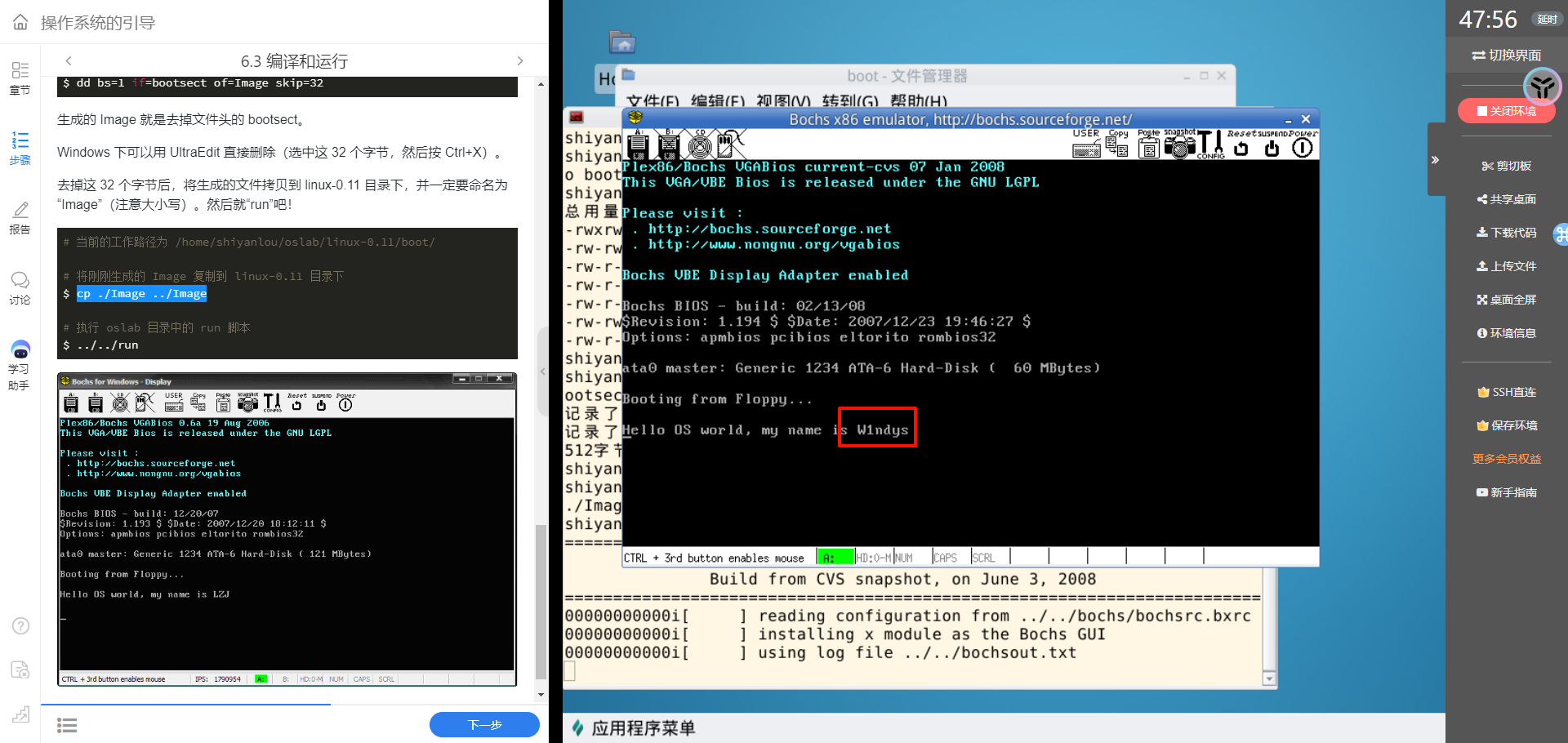Go to previous section with left chevron
1568x743 pixels.
point(69,61)
